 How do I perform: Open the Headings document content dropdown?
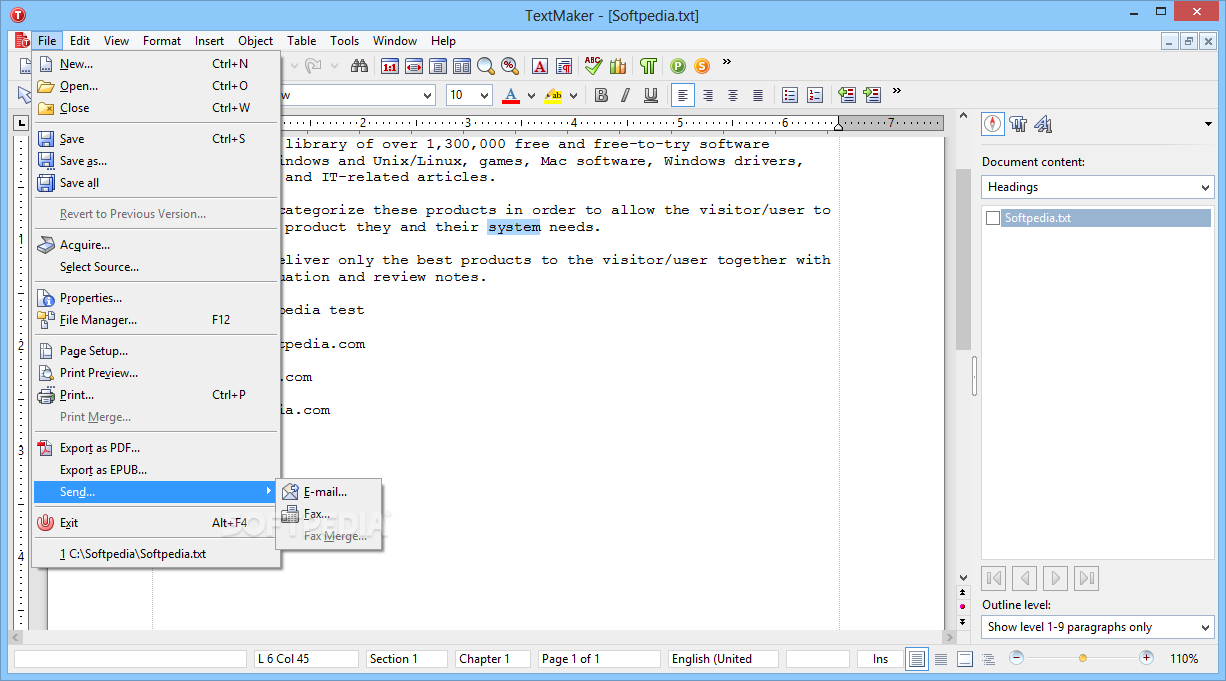(x=1097, y=187)
